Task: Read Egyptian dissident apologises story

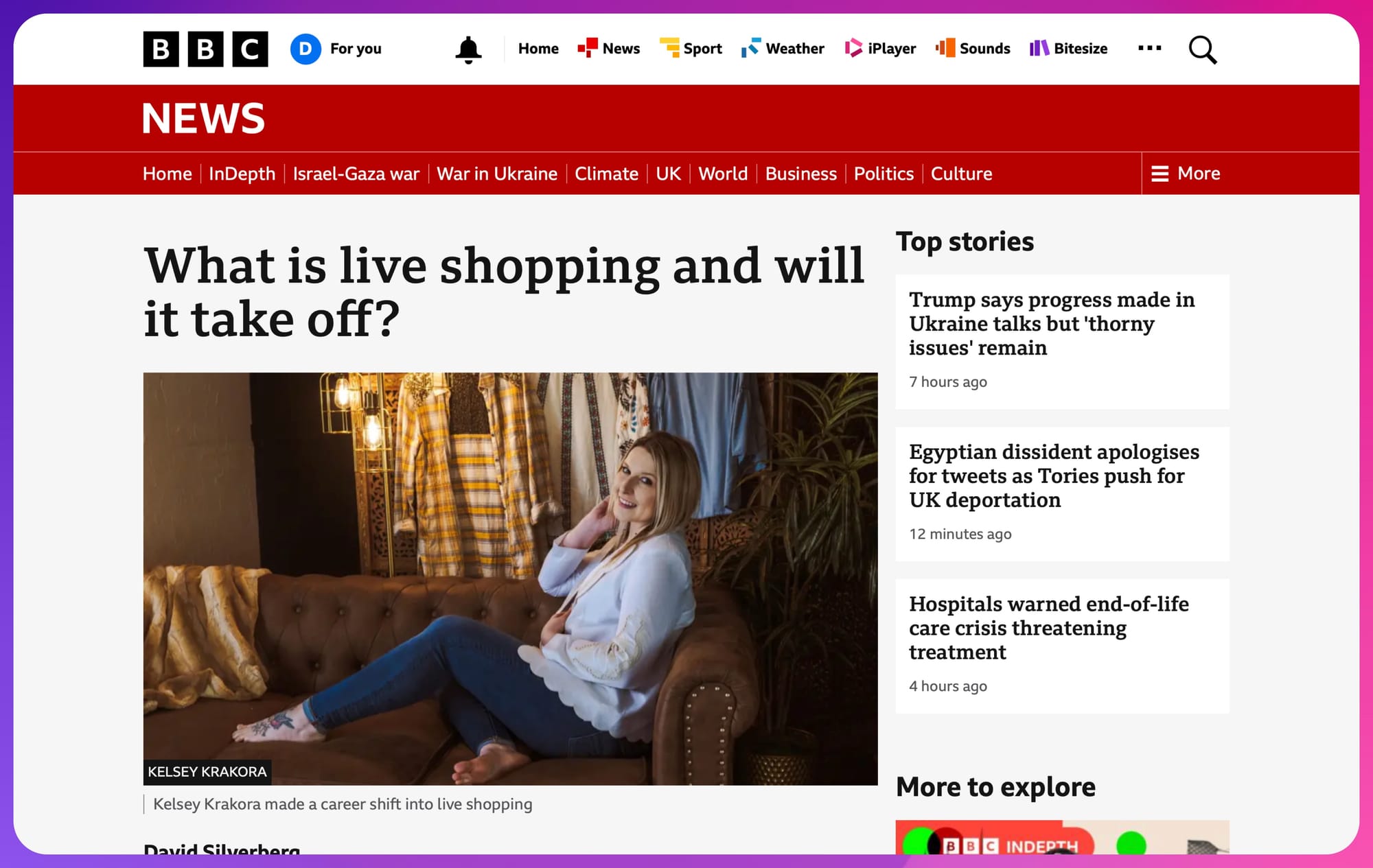Action: pyautogui.click(x=1054, y=476)
